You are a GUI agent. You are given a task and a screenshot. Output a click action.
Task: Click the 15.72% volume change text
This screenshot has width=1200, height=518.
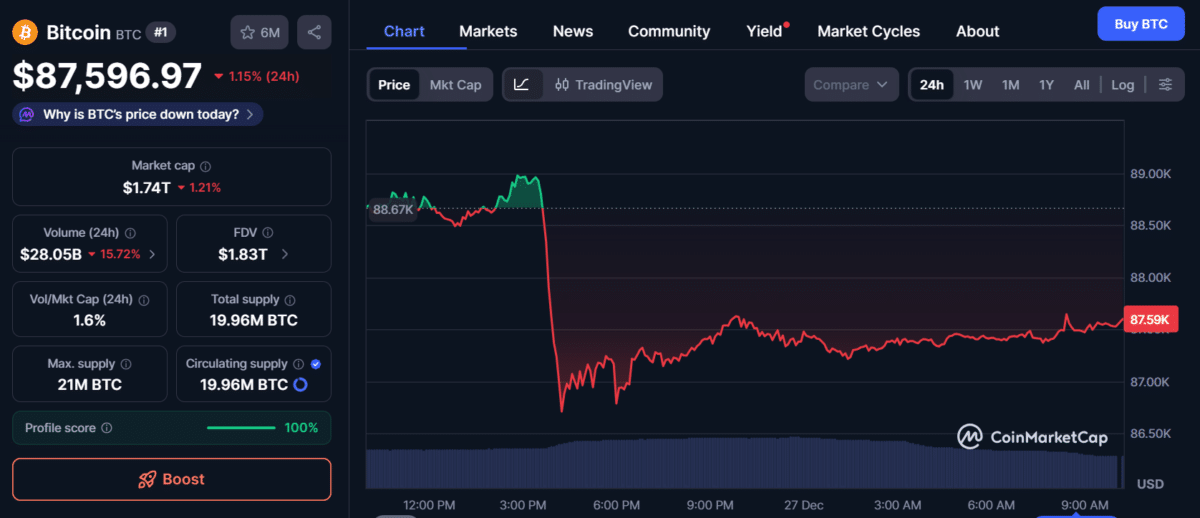coord(120,254)
